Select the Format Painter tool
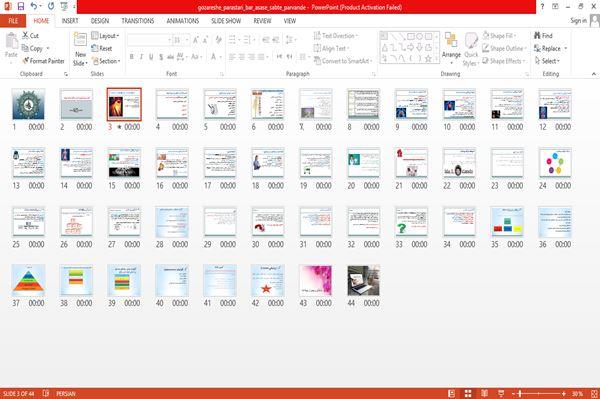 pyautogui.click(x=43, y=61)
